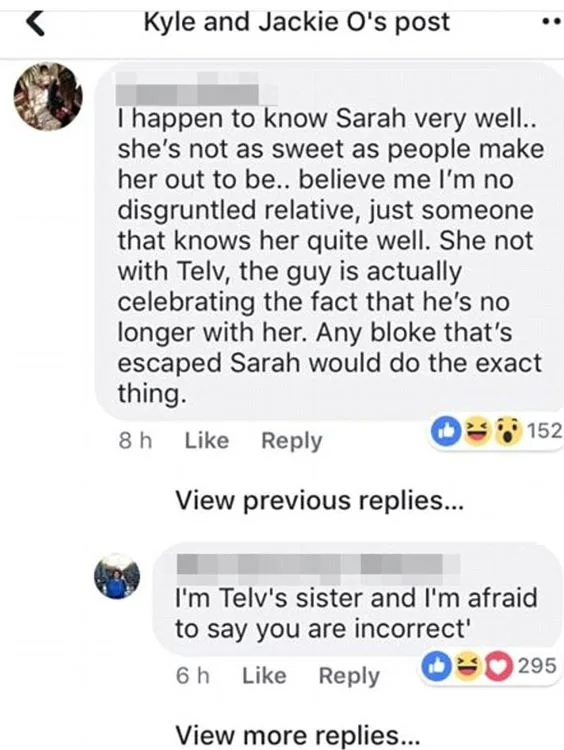This screenshot has height=750, width=564.
Task: Open Telv's sister's profile picture
Action: [117, 576]
